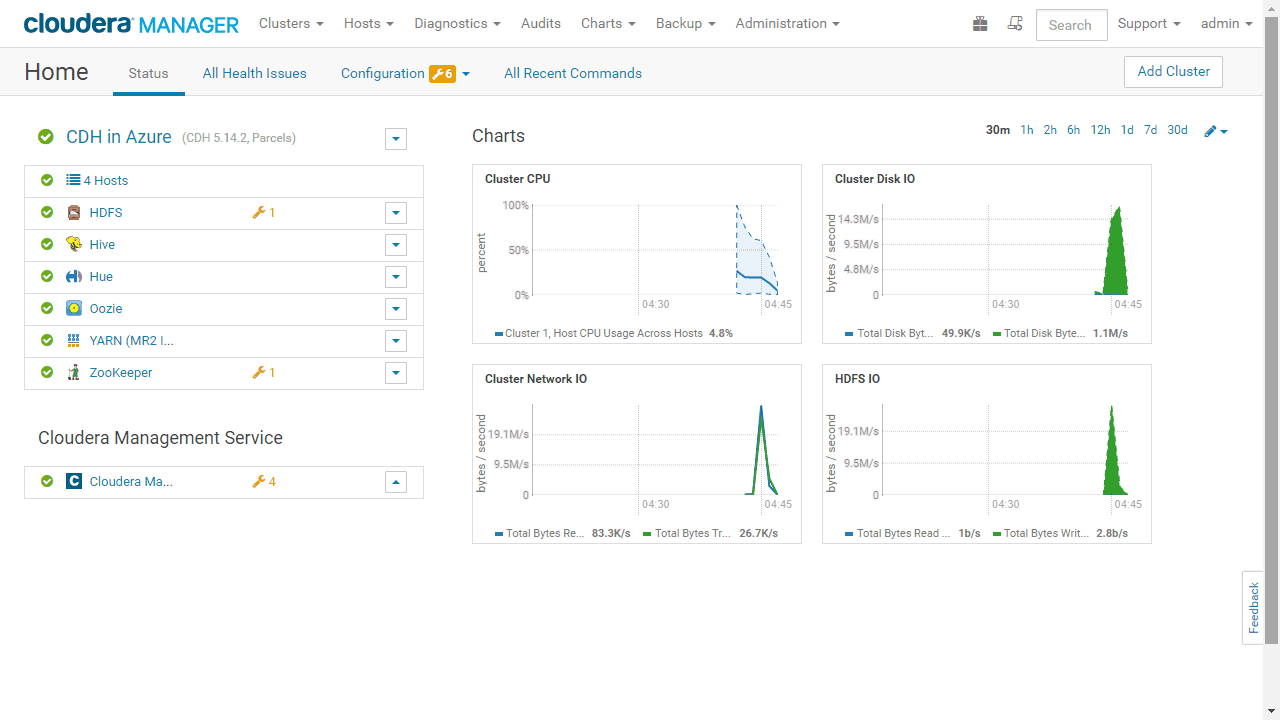Viewport: 1280px width, 720px height.
Task: Open the admin user dropdown
Action: click(1226, 23)
